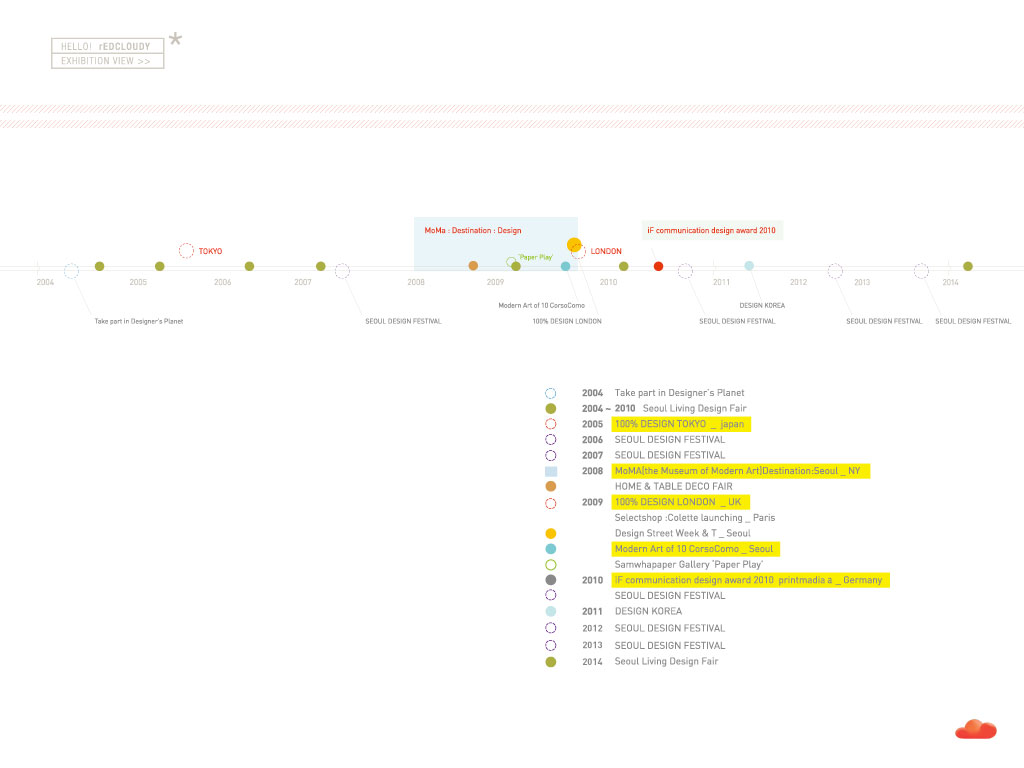Image resolution: width=1024 pixels, height=768 pixels.
Task: Click highlighted "100% DESIGN TOKYO _ japan" legend text
Action: [x=681, y=424]
